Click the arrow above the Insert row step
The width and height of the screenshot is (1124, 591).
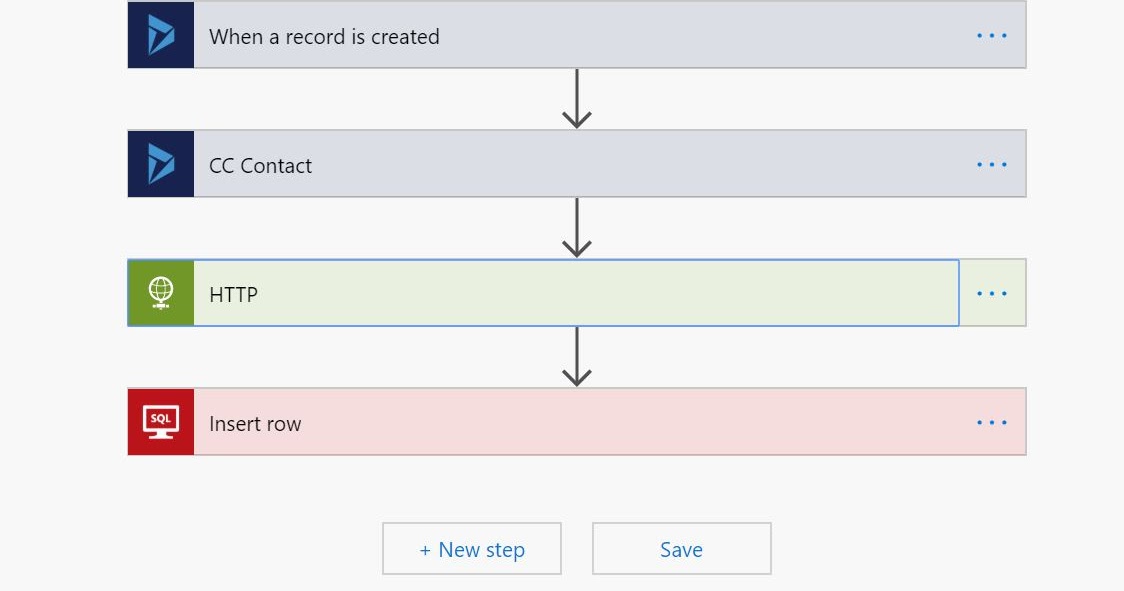(x=576, y=357)
